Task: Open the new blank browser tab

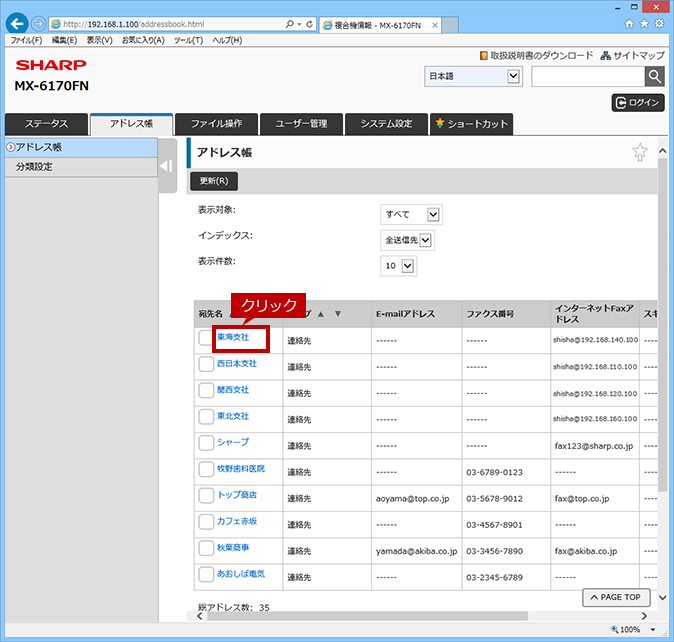Action: tap(450, 25)
